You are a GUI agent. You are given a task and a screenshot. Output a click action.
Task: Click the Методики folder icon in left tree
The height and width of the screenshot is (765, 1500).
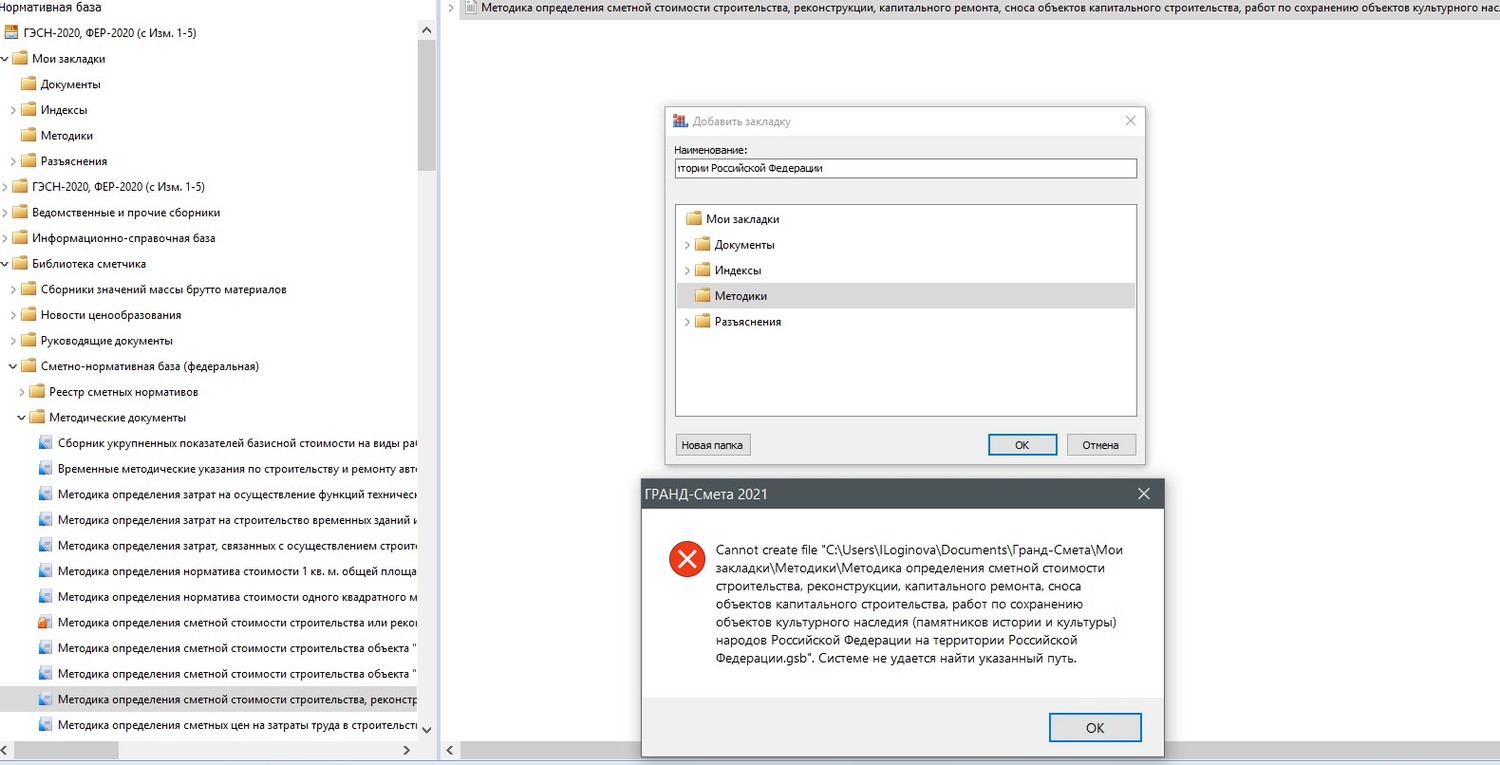coord(28,135)
